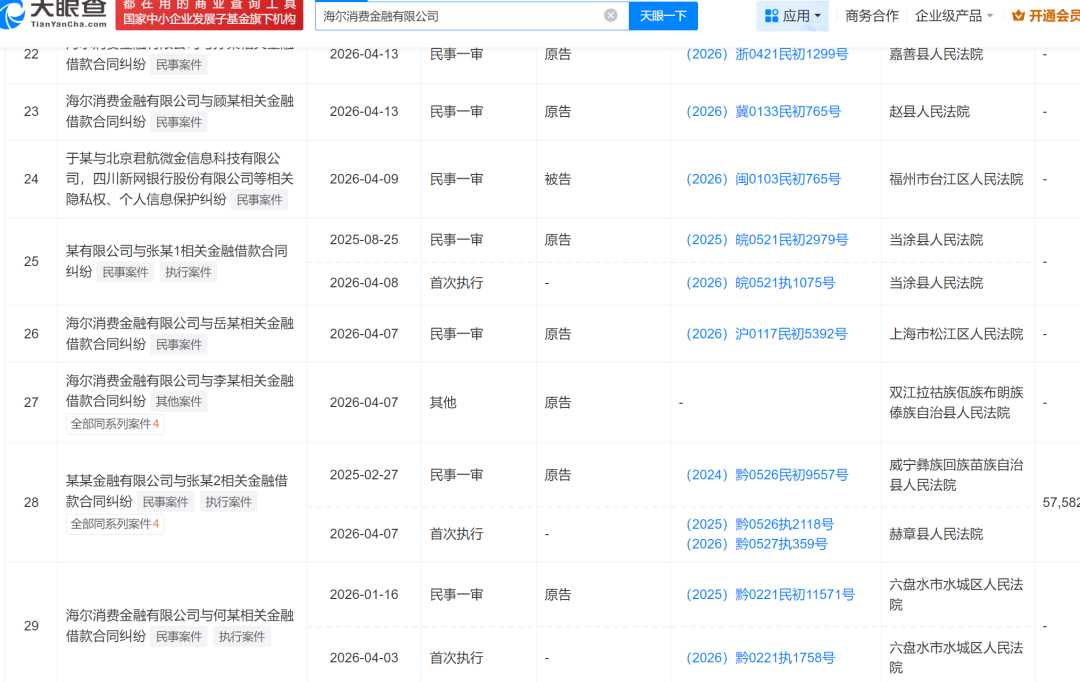Screen dimensions: 1080x682
Task: Open case number (2025)黔0526执2118号
Action: tap(760, 524)
